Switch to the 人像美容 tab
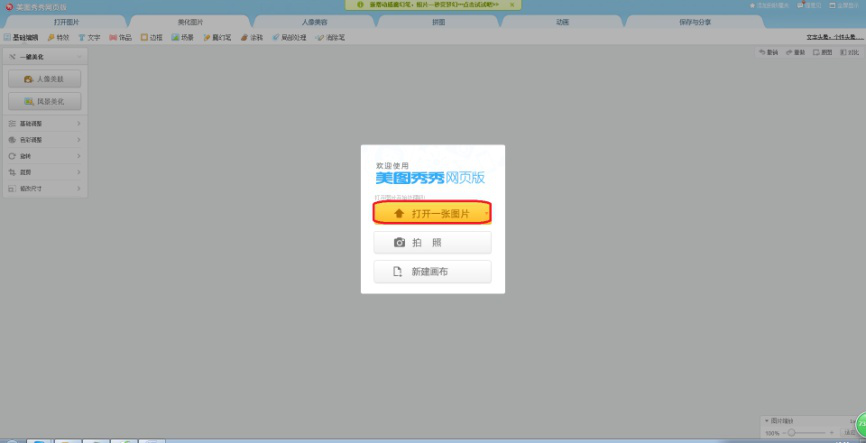 [314, 21]
